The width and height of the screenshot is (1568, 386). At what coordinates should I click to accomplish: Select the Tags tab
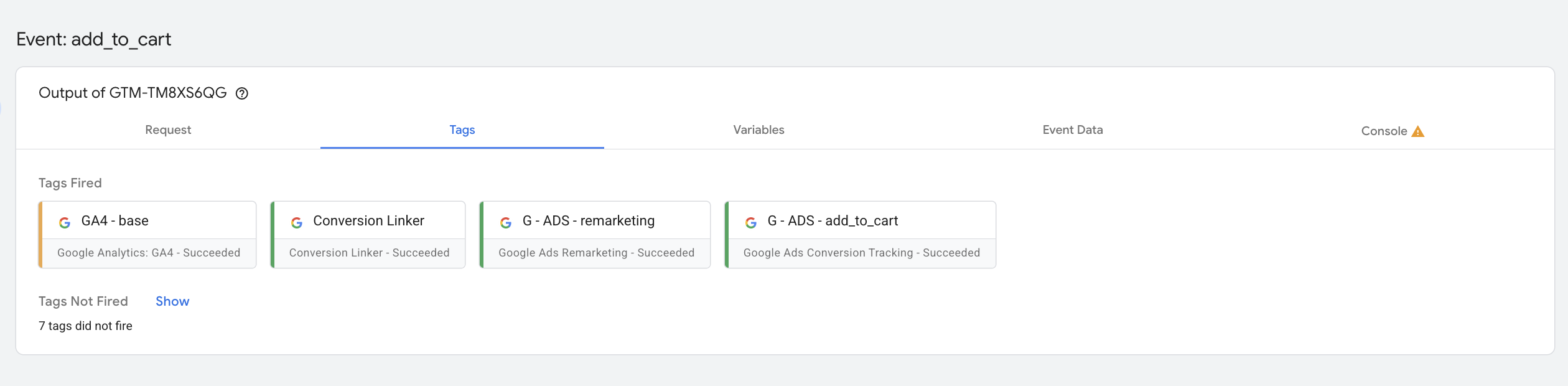tap(462, 130)
